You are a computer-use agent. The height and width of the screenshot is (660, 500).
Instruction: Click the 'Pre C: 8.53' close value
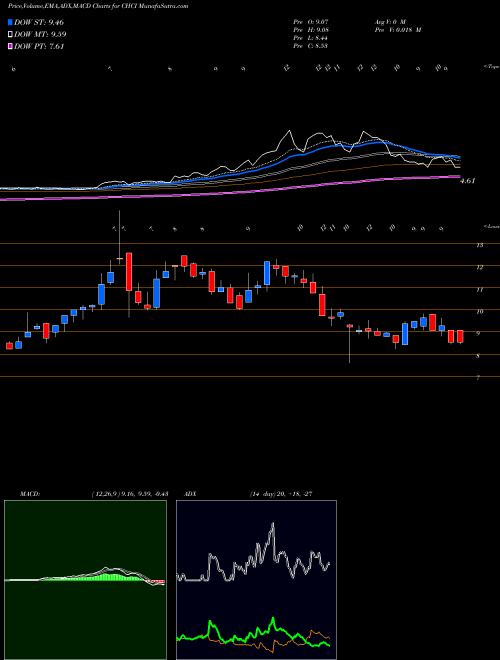(x=311, y=46)
